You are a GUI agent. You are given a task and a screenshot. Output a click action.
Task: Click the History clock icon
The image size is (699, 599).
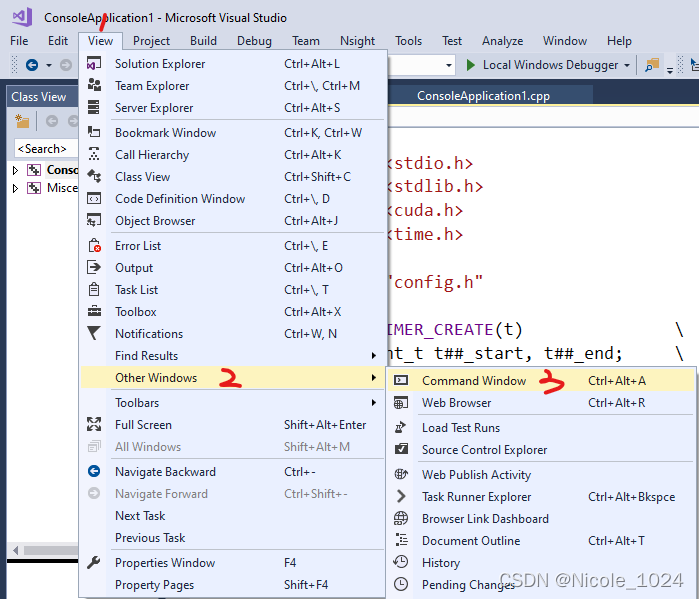pos(401,562)
